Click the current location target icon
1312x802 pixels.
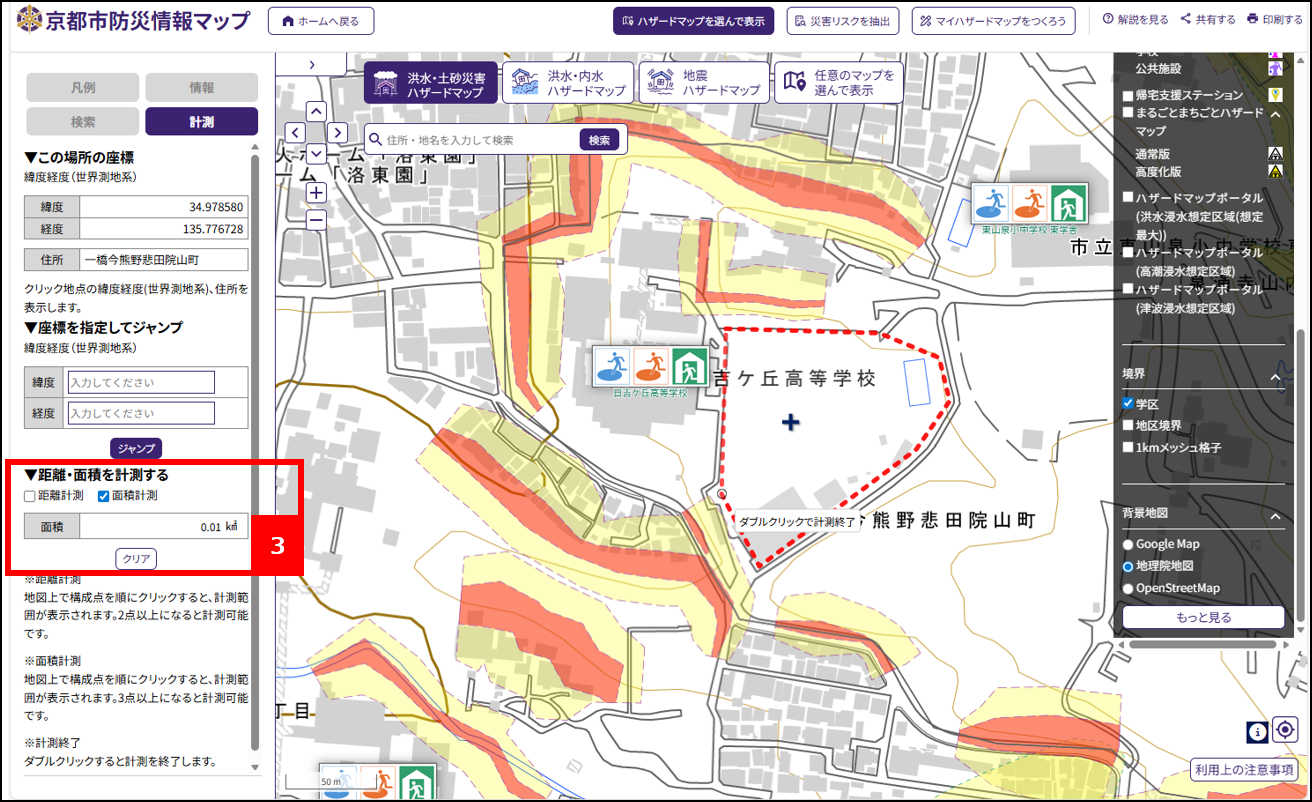tap(1285, 730)
